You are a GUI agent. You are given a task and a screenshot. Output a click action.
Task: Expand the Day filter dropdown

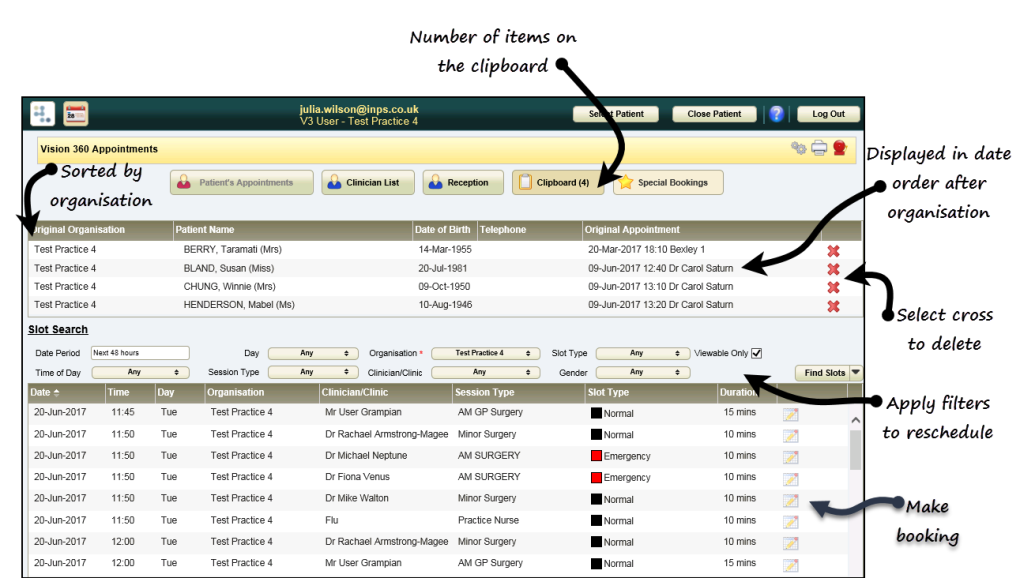(x=313, y=353)
